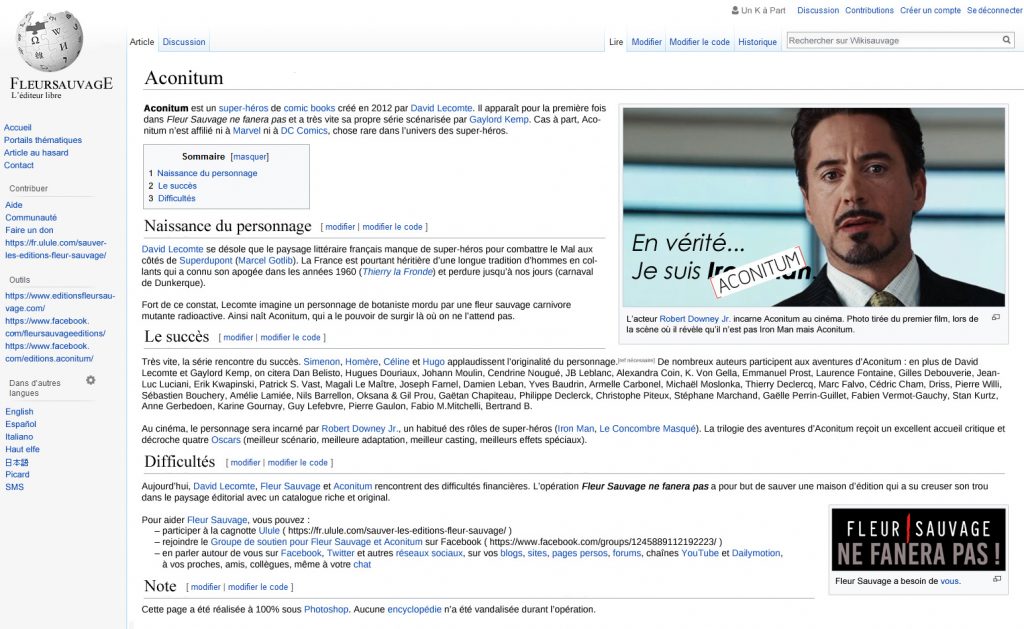Click the vous link in banner caption
This screenshot has width=1024, height=629.
coord(950,581)
